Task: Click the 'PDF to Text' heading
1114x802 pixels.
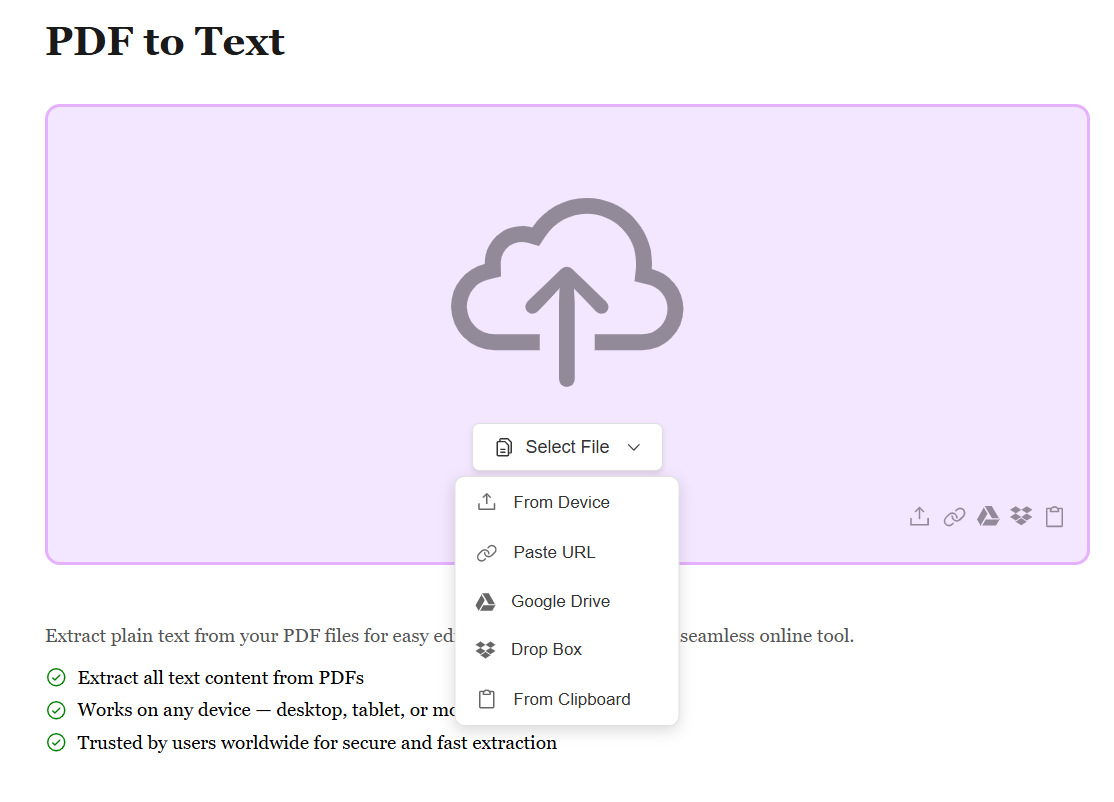Action: (165, 41)
